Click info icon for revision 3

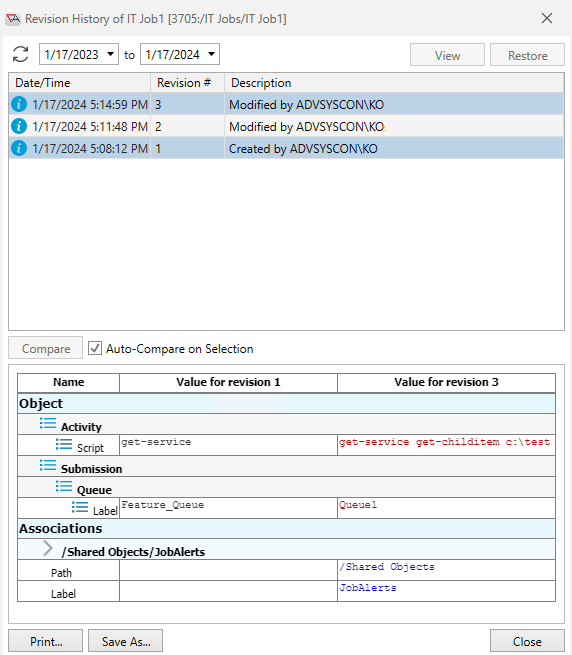(x=19, y=104)
